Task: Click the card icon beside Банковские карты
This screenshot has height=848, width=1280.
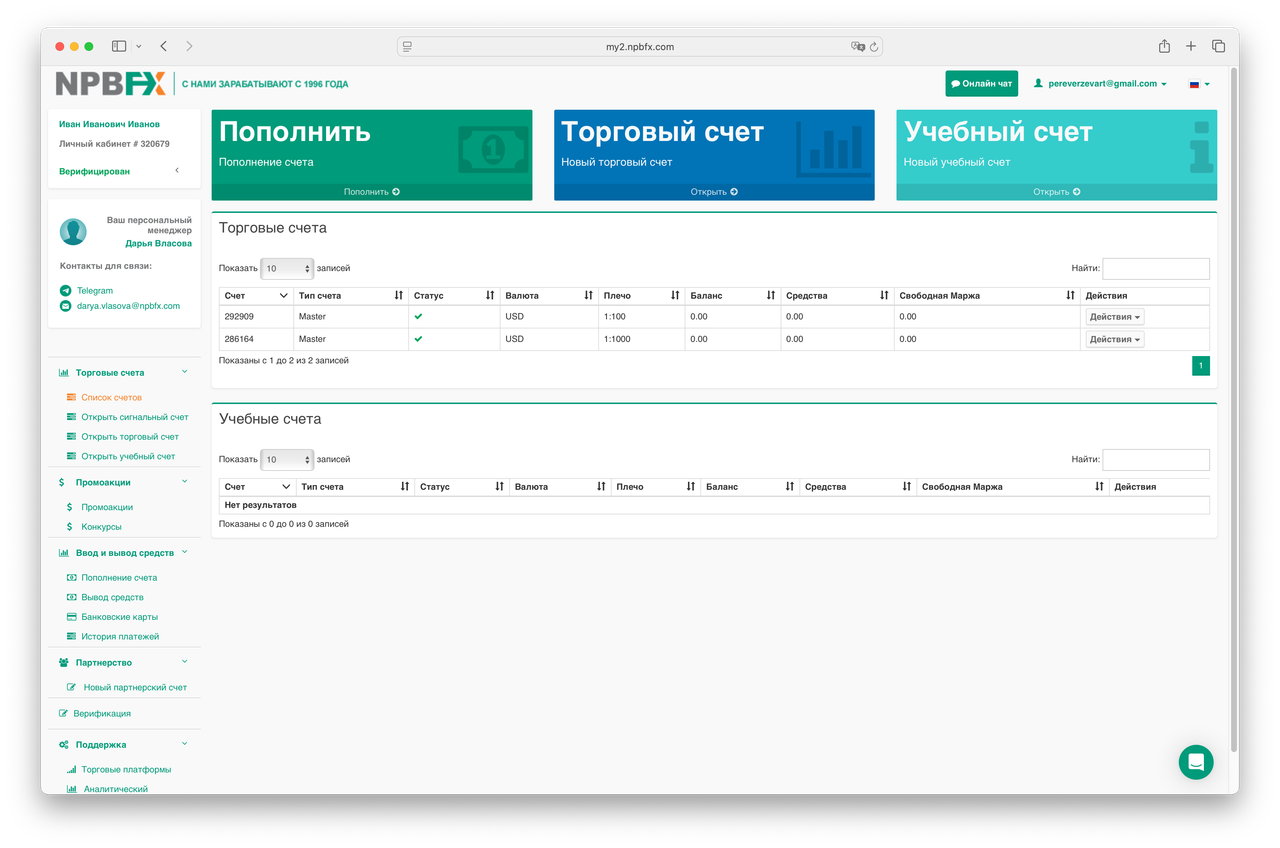Action: click(71, 617)
